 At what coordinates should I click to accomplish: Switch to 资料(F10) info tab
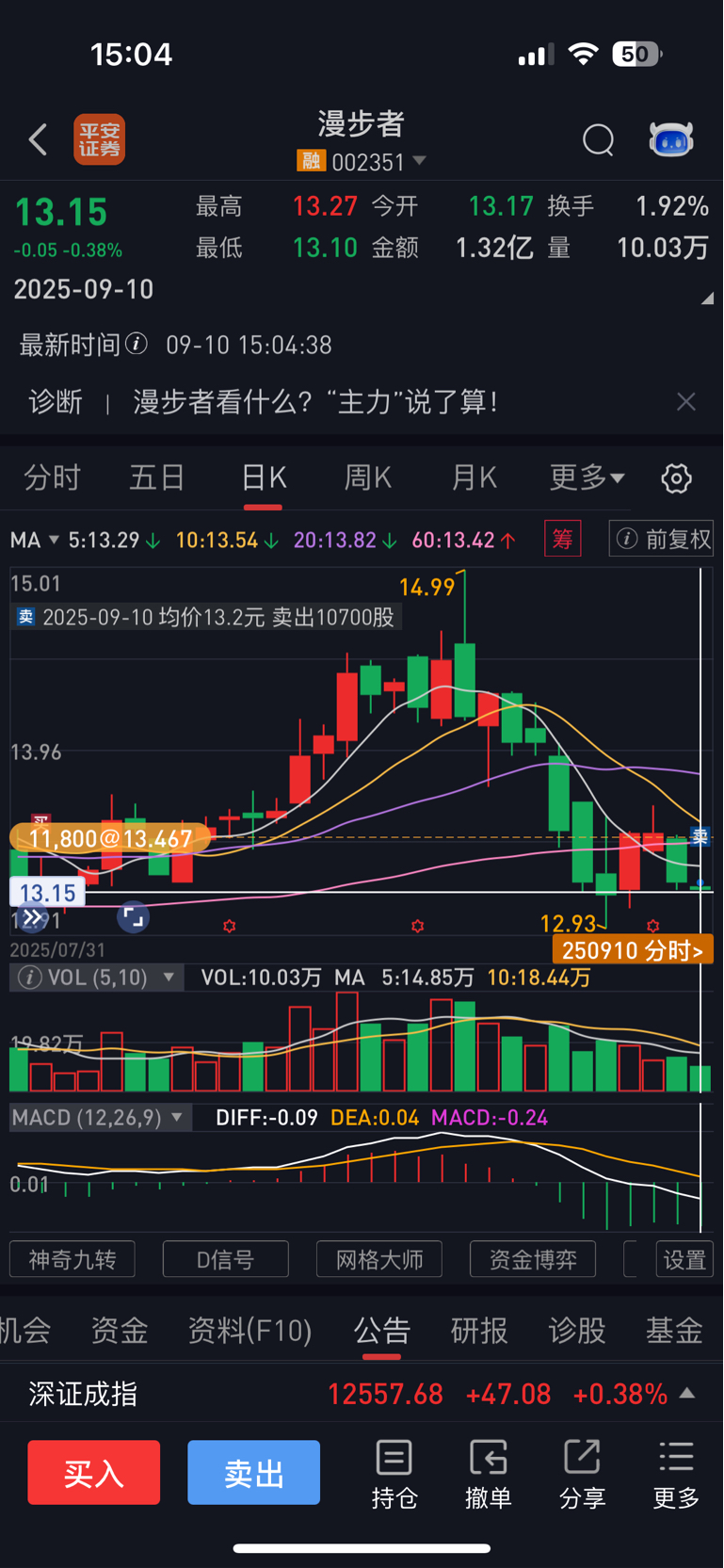[249, 1330]
